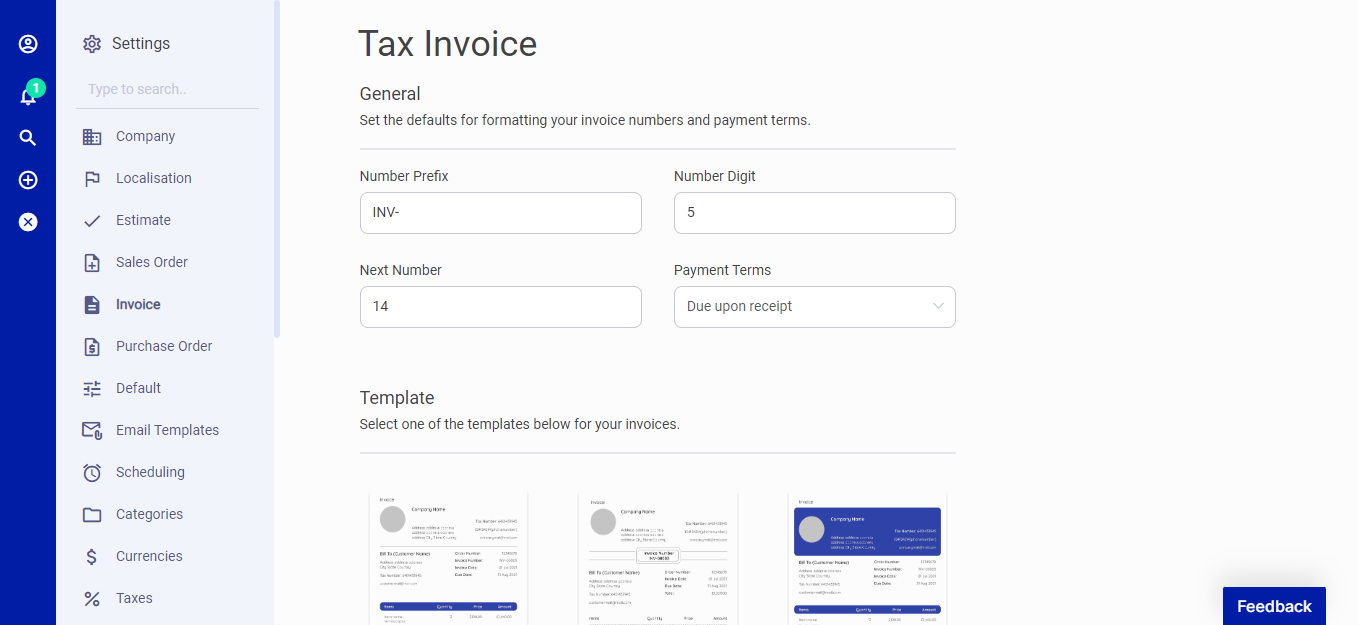Click the Company building icon
The height and width of the screenshot is (625, 1358).
[x=92, y=137]
